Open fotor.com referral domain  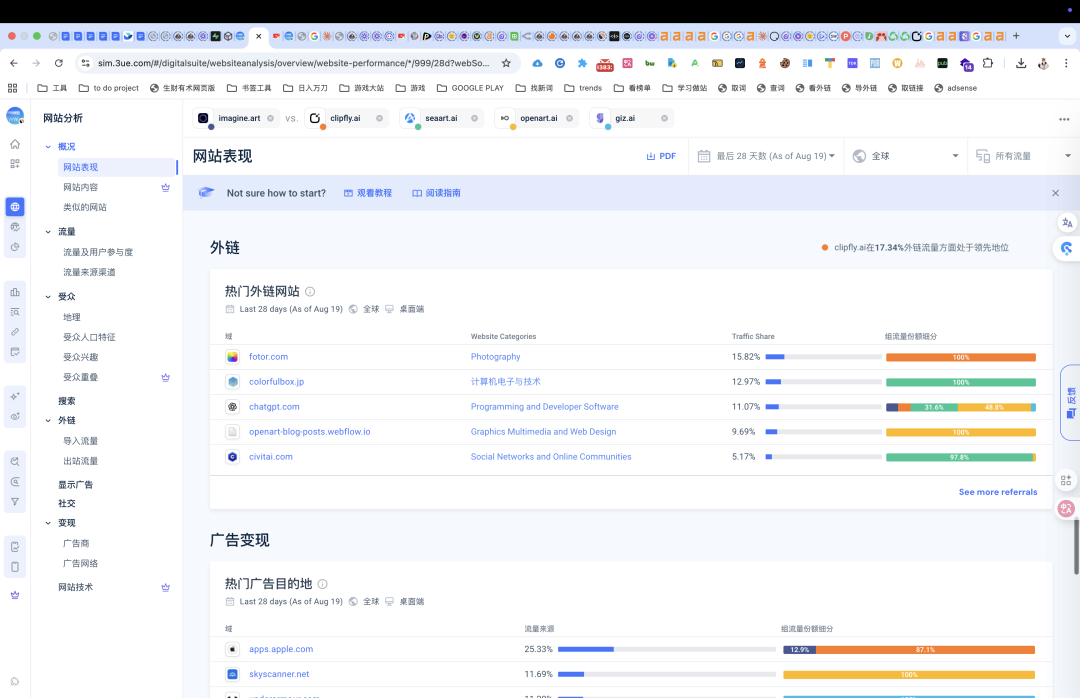(x=269, y=357)
